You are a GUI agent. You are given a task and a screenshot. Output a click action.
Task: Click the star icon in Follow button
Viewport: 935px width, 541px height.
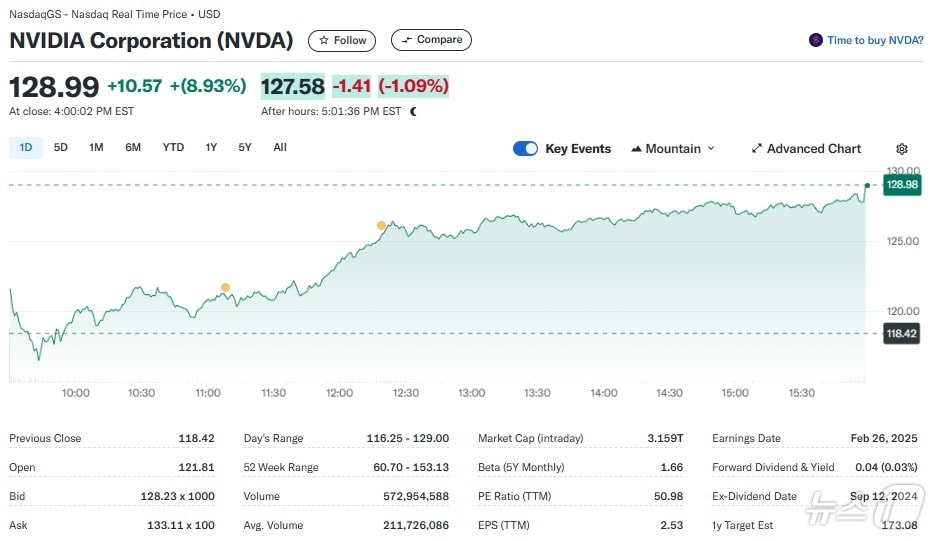(323, 40)
